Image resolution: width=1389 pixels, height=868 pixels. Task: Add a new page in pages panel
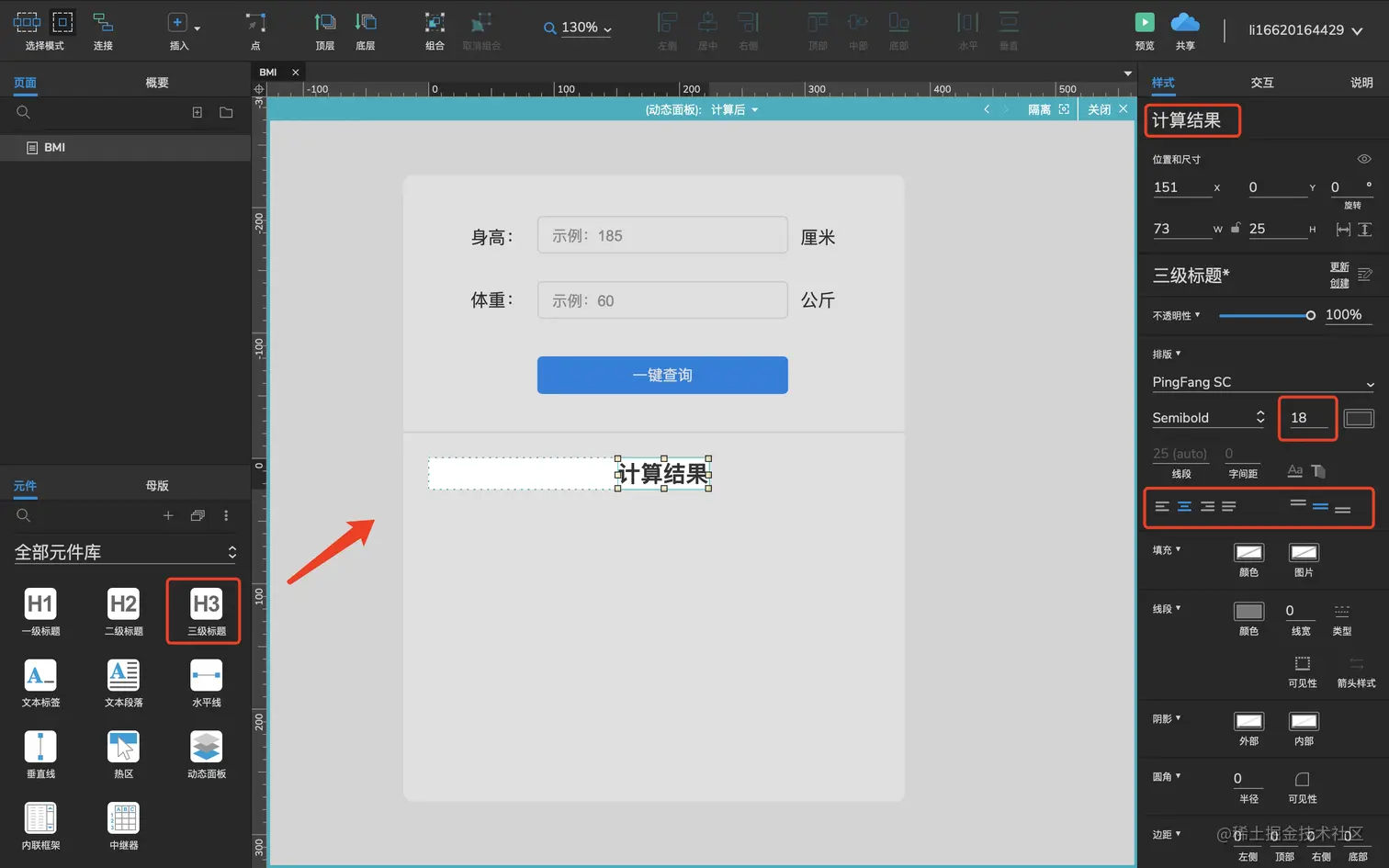point(197,112)
